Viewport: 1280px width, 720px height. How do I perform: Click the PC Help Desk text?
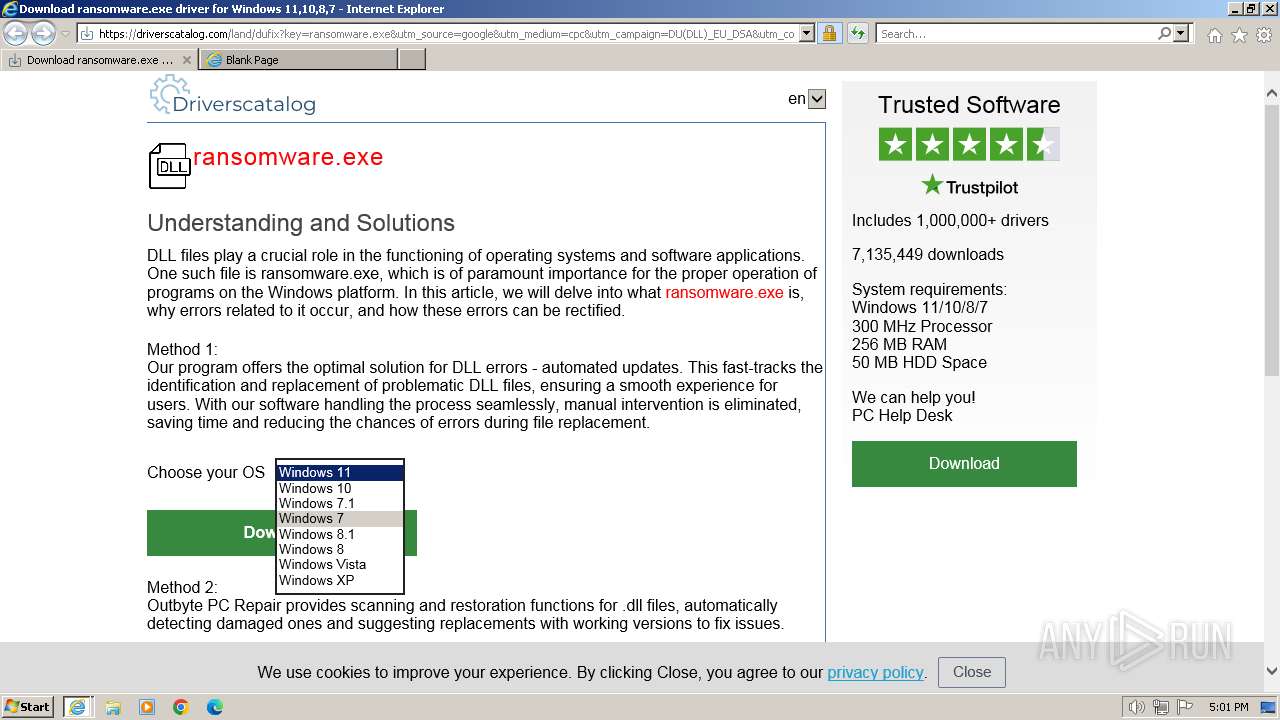pos(902,416)
